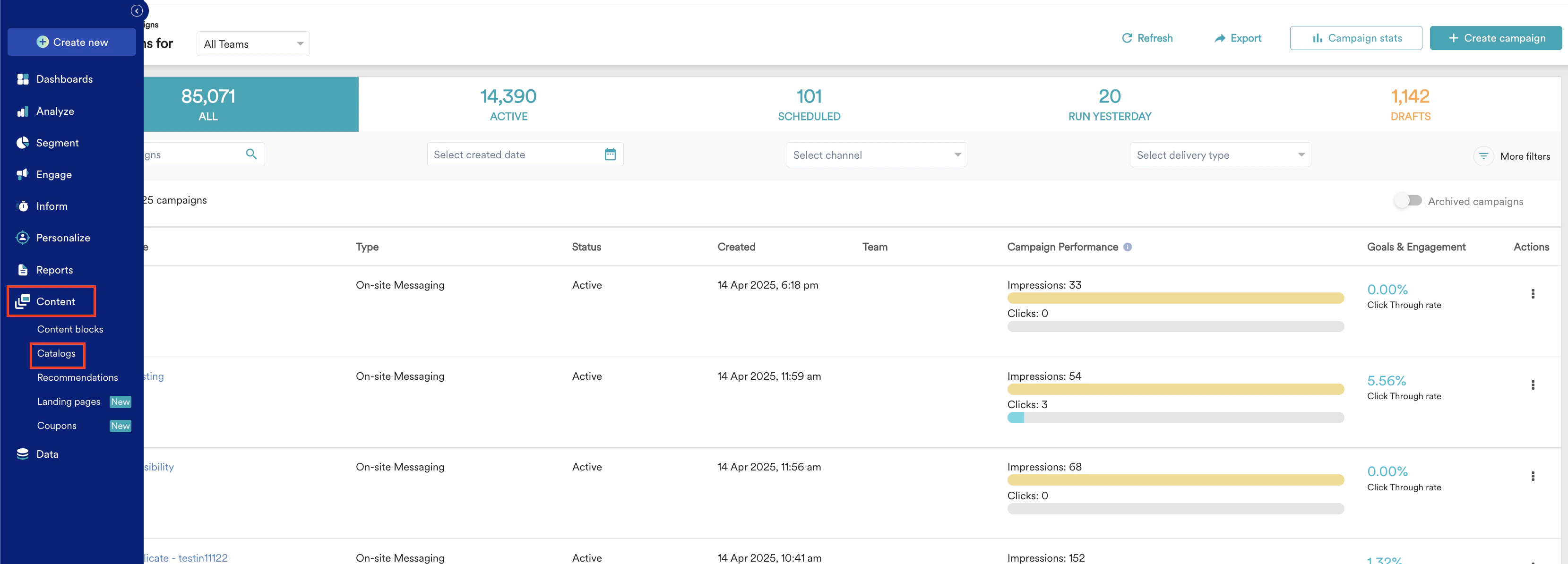Viewport: 1568px width, 564px height.
Task: Click the Campaign Performance info icon
Action: [x=1127, y=247]
